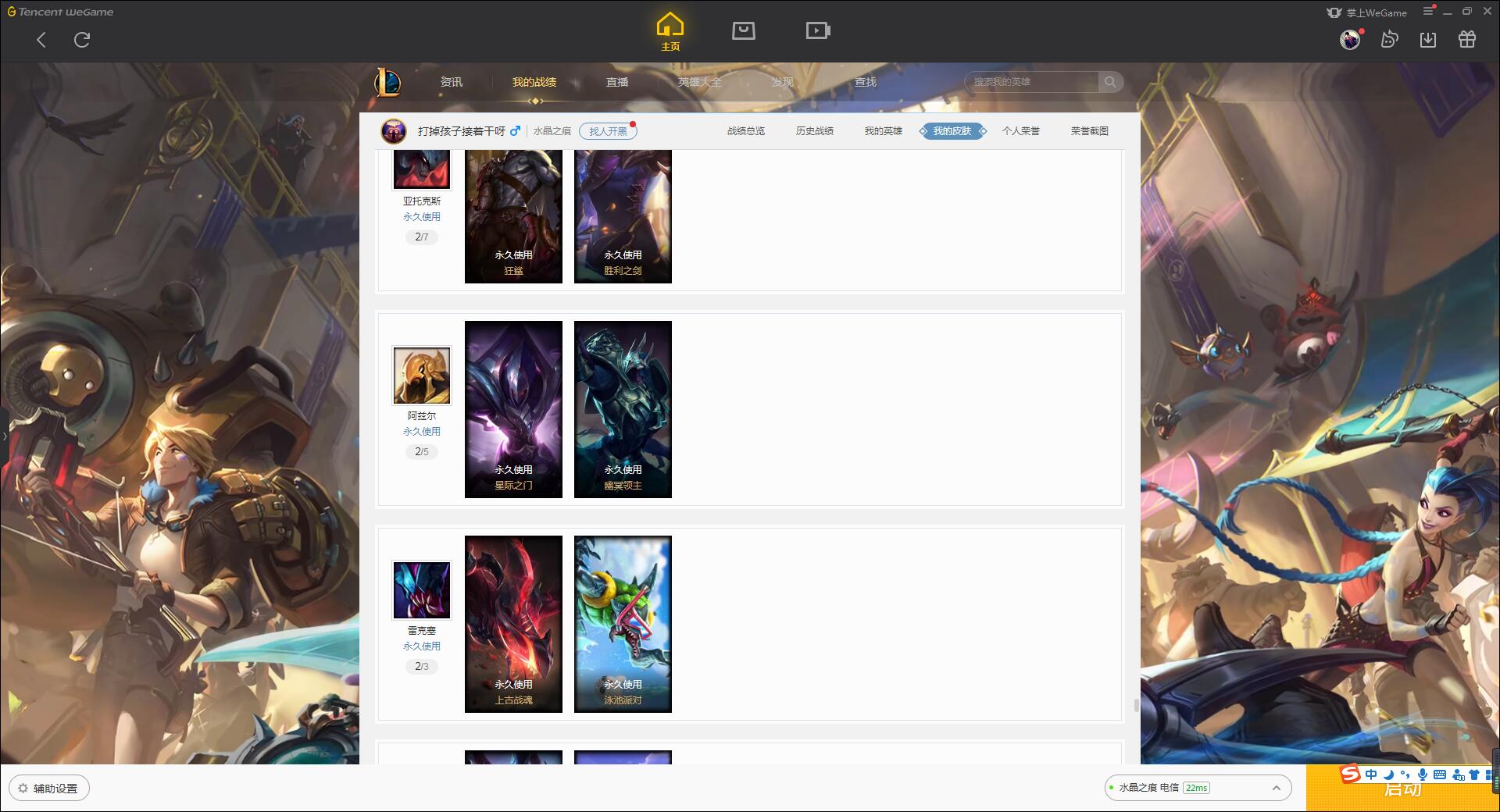
Task: Click the 2/5 skin count badge
Action: (x=422, y=451)
